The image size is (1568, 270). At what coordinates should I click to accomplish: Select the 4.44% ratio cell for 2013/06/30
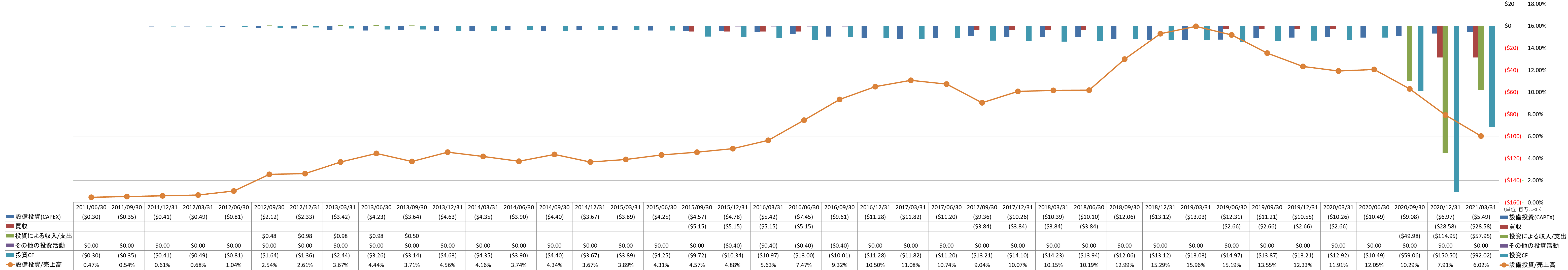point(376,265)
